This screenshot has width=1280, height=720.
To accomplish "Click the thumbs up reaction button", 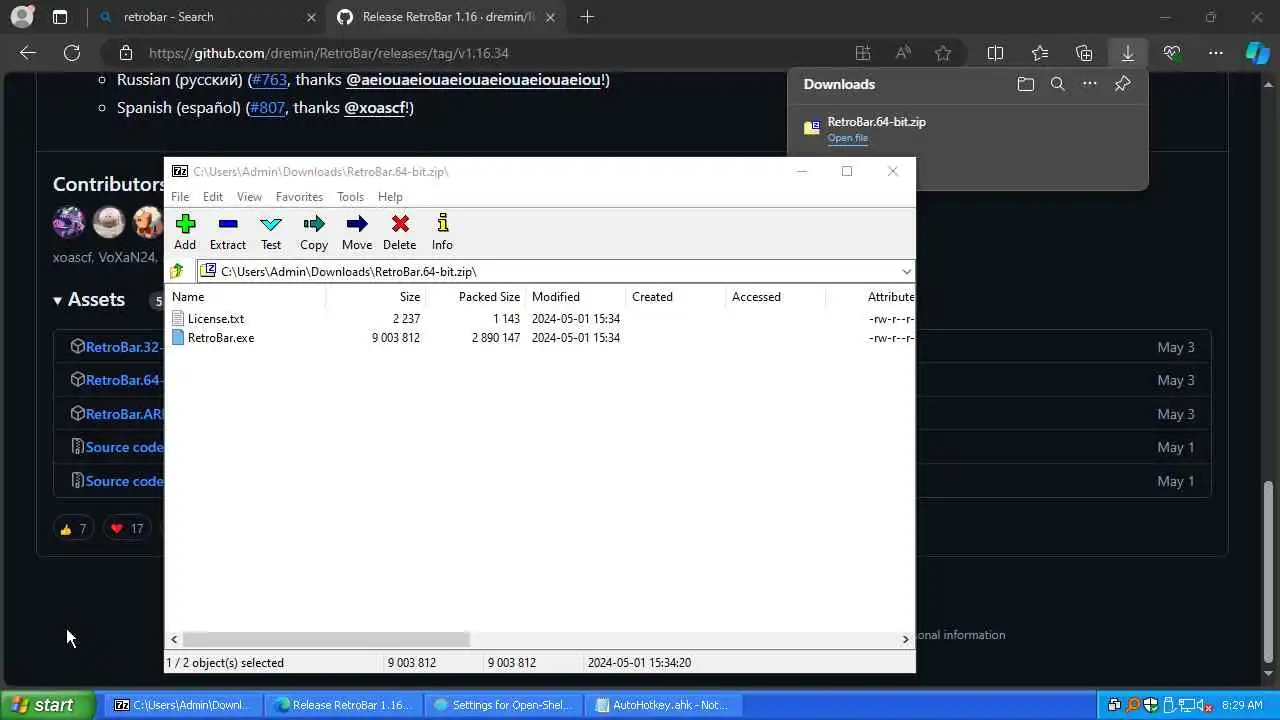I will [73, 528].
